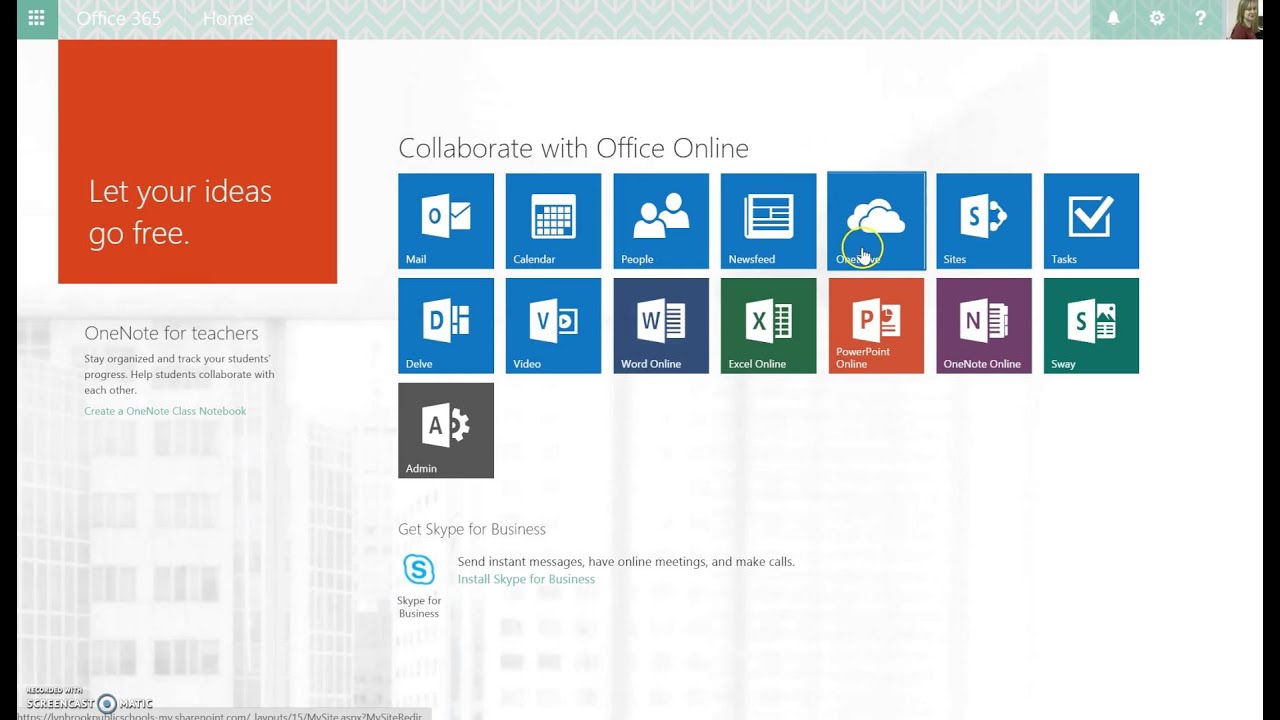The height and width of the screenshot is (720, 1280).
Task: Open the Newsfeed tile
Action: tap(768, 221)
